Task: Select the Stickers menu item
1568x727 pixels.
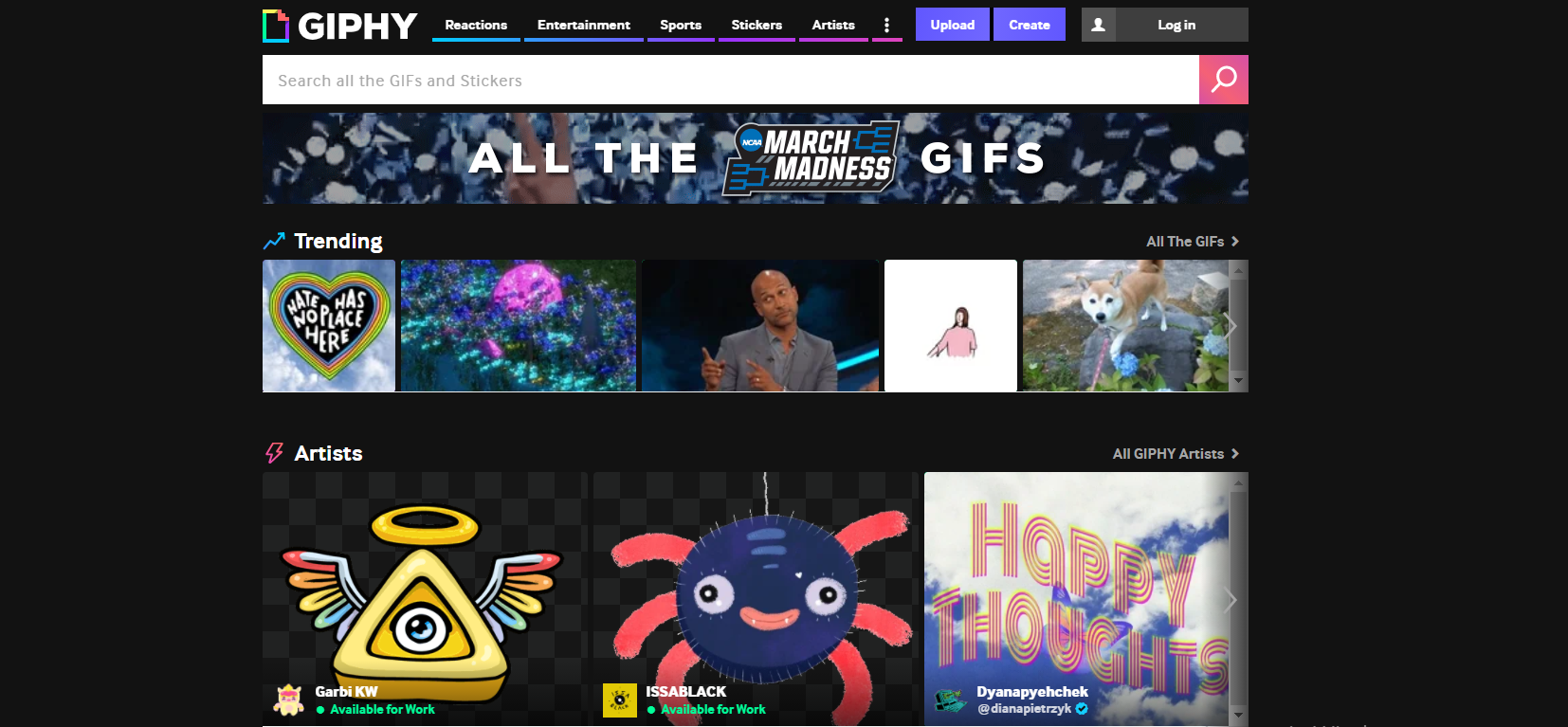Action: coord(757,25)
